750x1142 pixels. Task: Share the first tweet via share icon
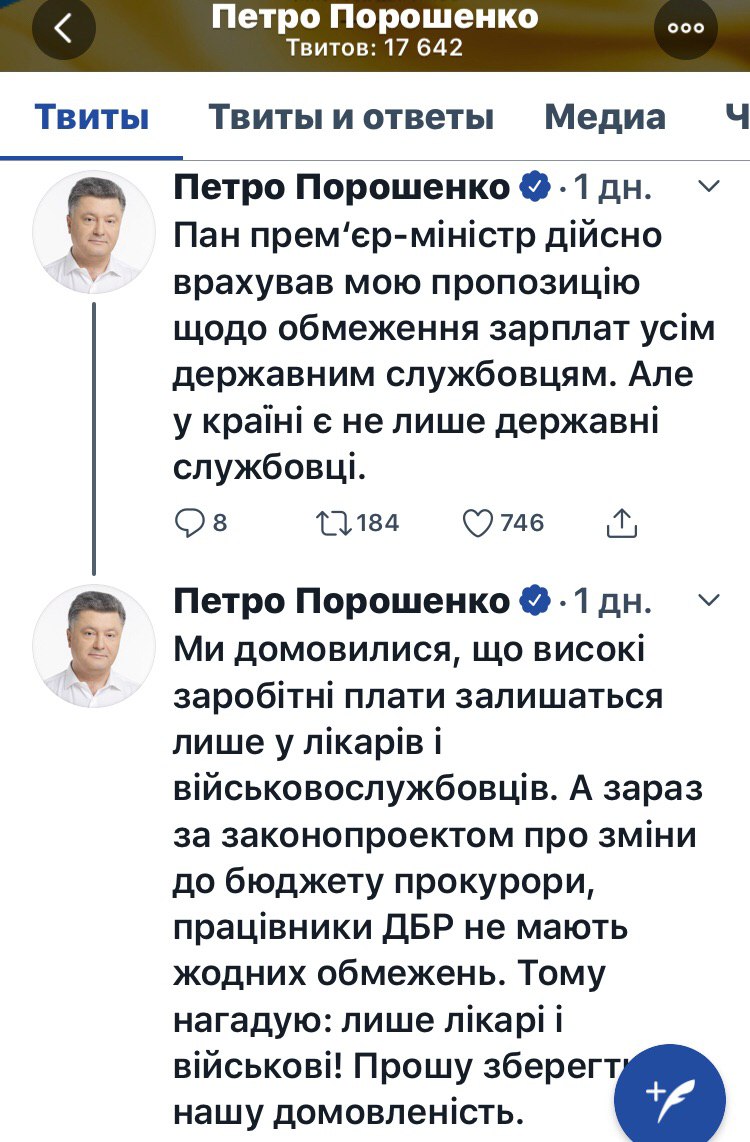(622, 522)
